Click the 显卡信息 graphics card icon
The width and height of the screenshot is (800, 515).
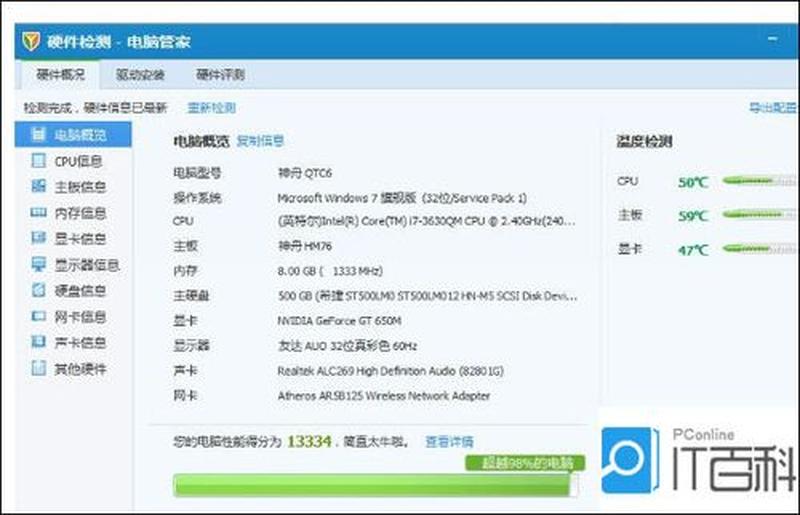pyautogui.click(x=38, y=237)
